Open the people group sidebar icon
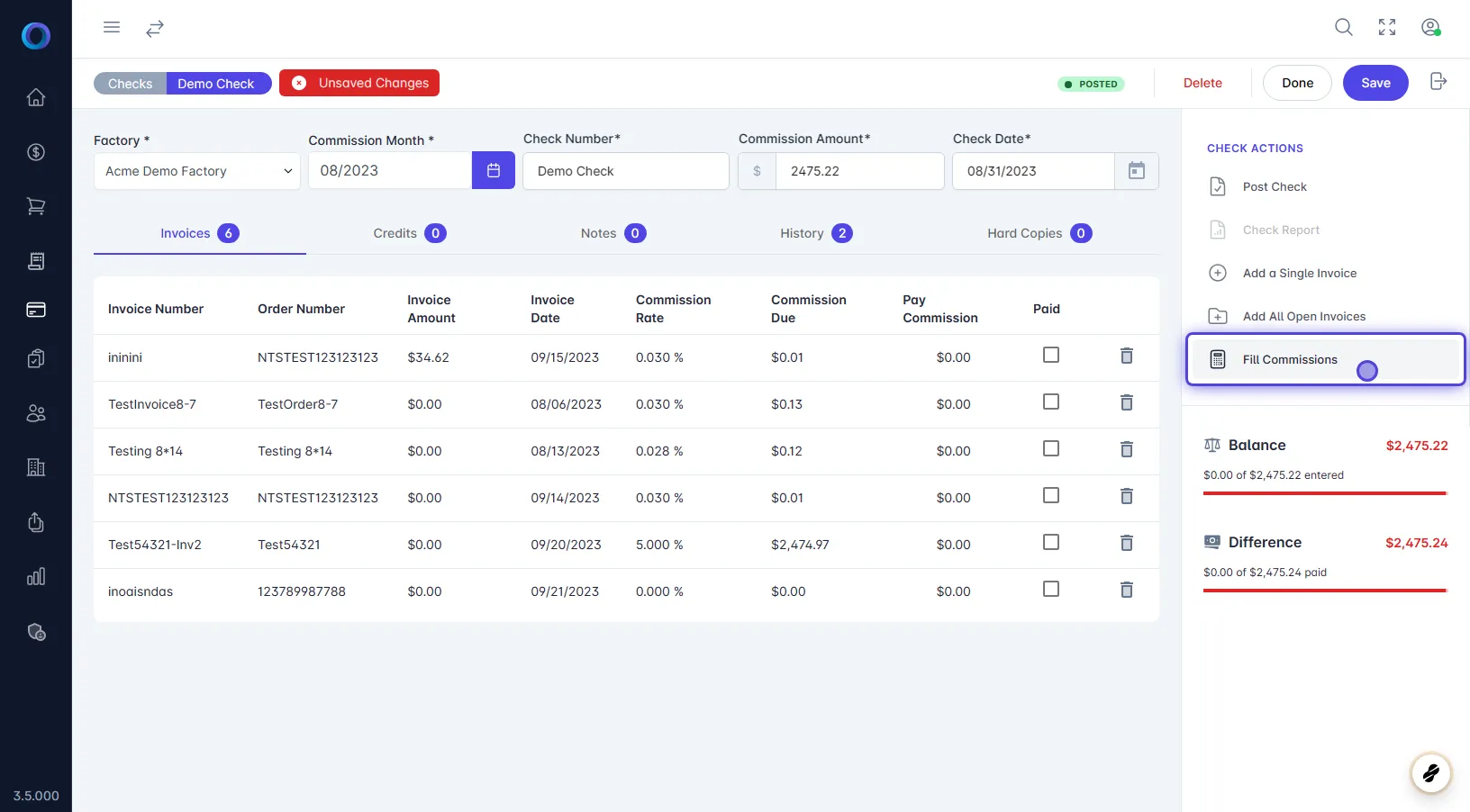The height and width of the screenshot is (812, 1470). (x=36, y=413)
